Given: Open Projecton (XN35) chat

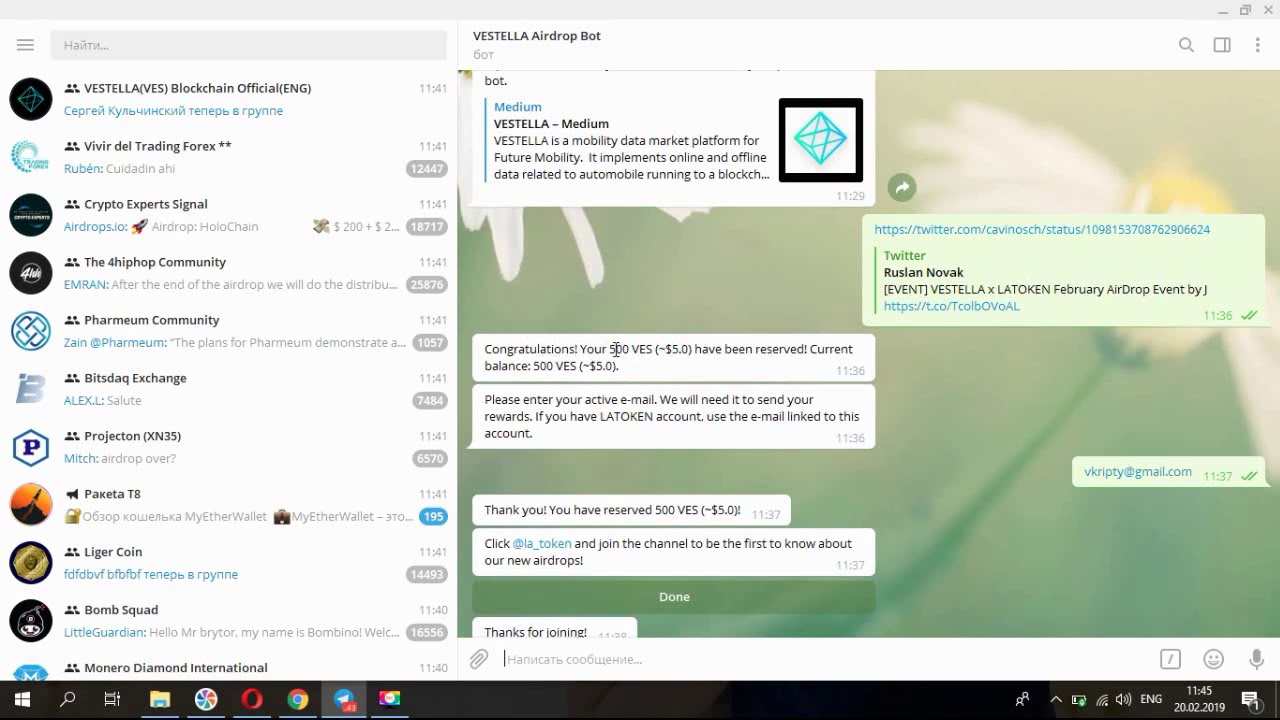Looking at the screenshot, I should 229,447.
